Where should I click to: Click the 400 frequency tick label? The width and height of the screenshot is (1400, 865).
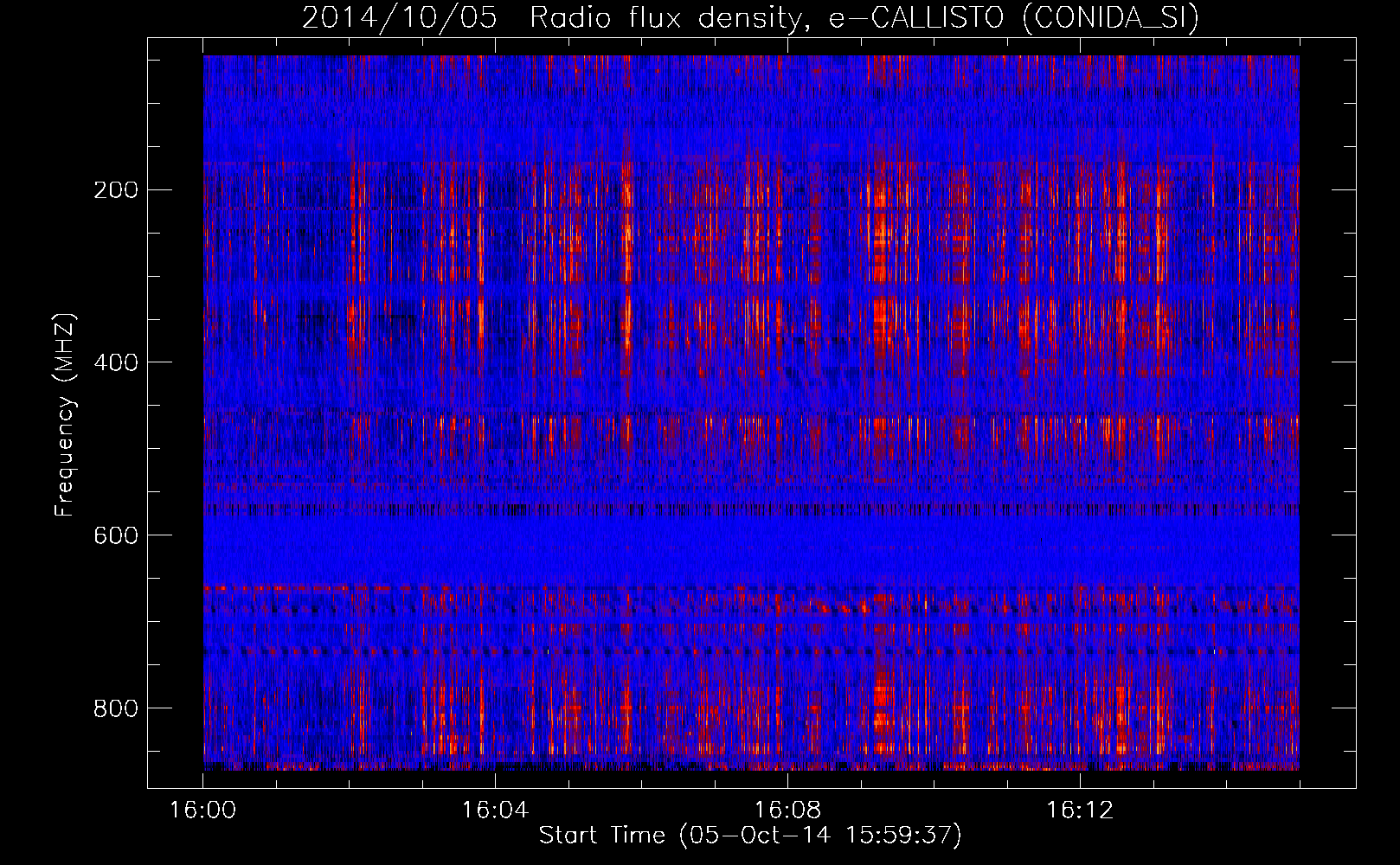tap(115, 362)
